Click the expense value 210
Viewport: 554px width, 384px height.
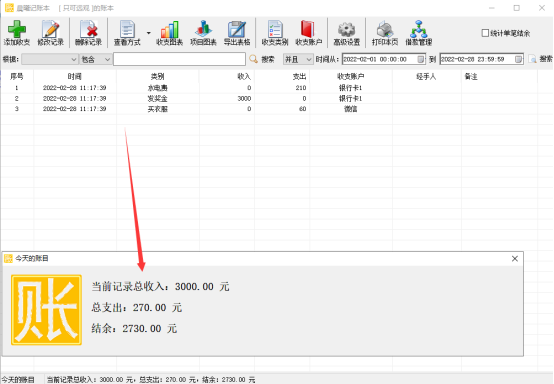click(301, 88)
